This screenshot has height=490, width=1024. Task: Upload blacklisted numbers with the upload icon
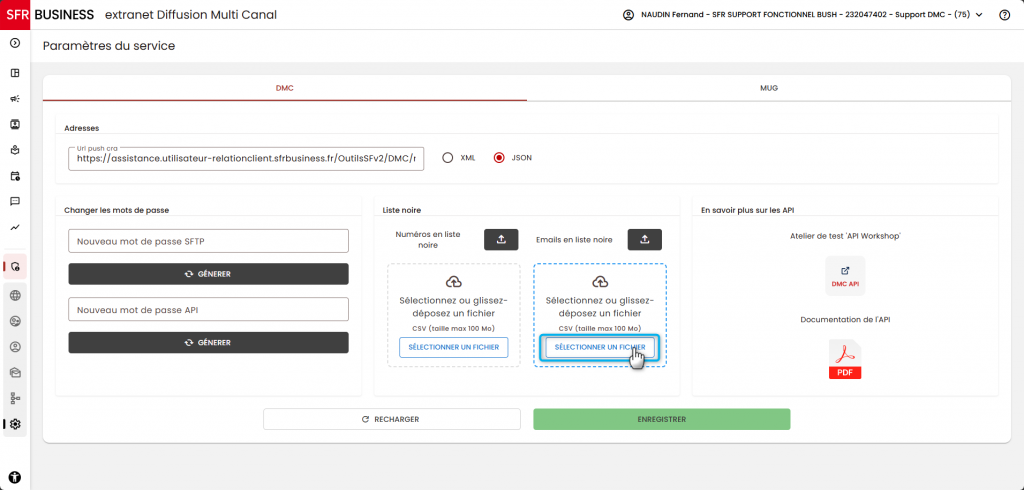click(x=501, y=240)
